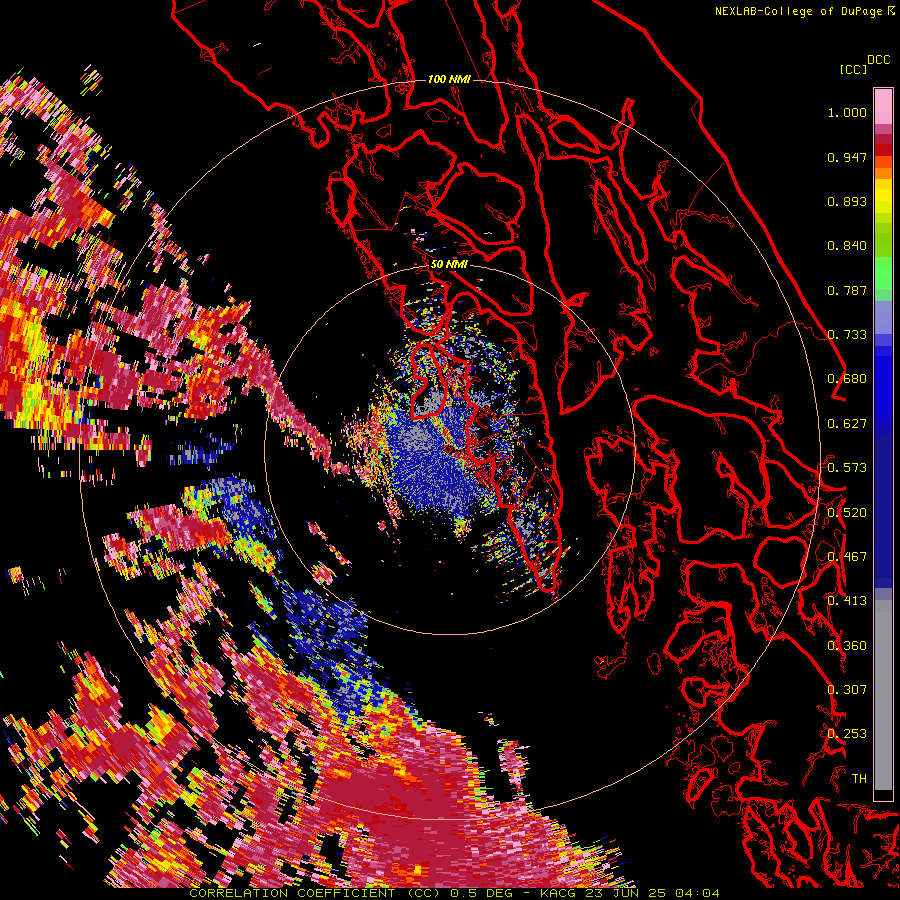The image size is (900, 900).
Task: Pick the light pink top color bar segment
Action: click(x=883, y=106)
